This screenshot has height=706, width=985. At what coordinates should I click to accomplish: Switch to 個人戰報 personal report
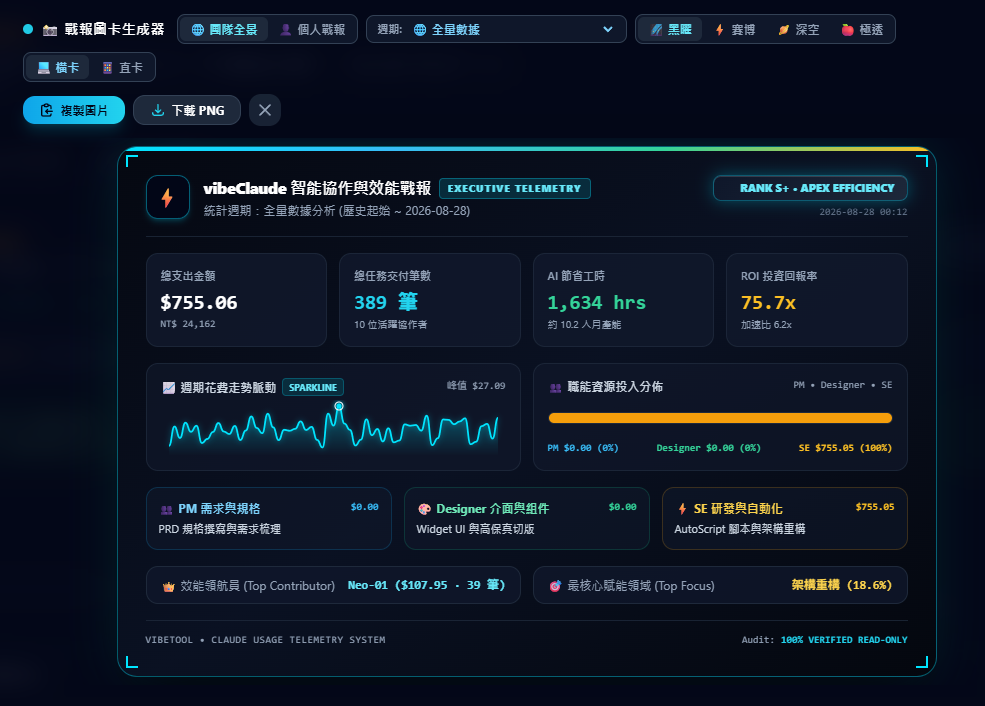click(312, 30)
